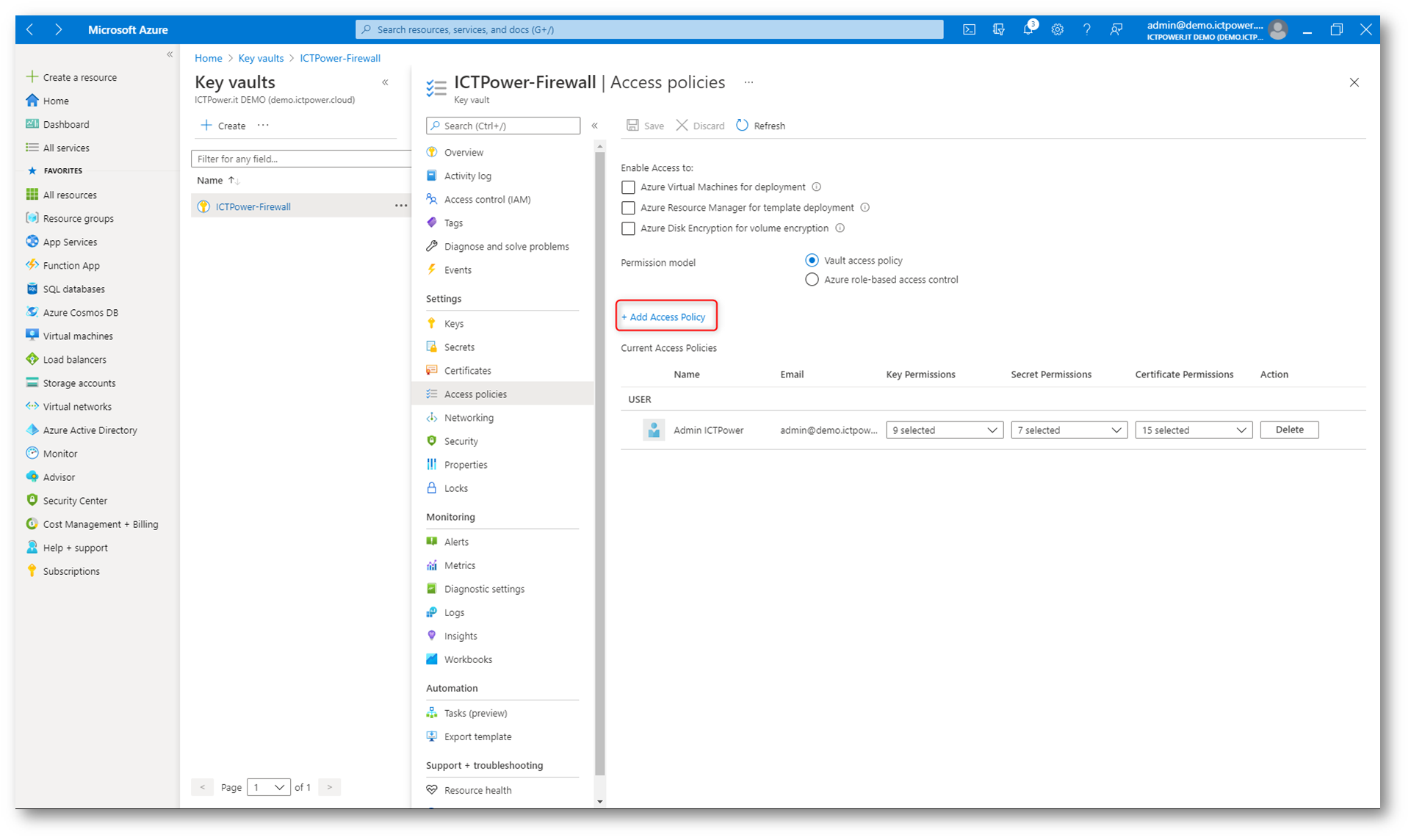Click the Refresh toolbar icon
This screenshot has width=1411, height=840.
742,126
